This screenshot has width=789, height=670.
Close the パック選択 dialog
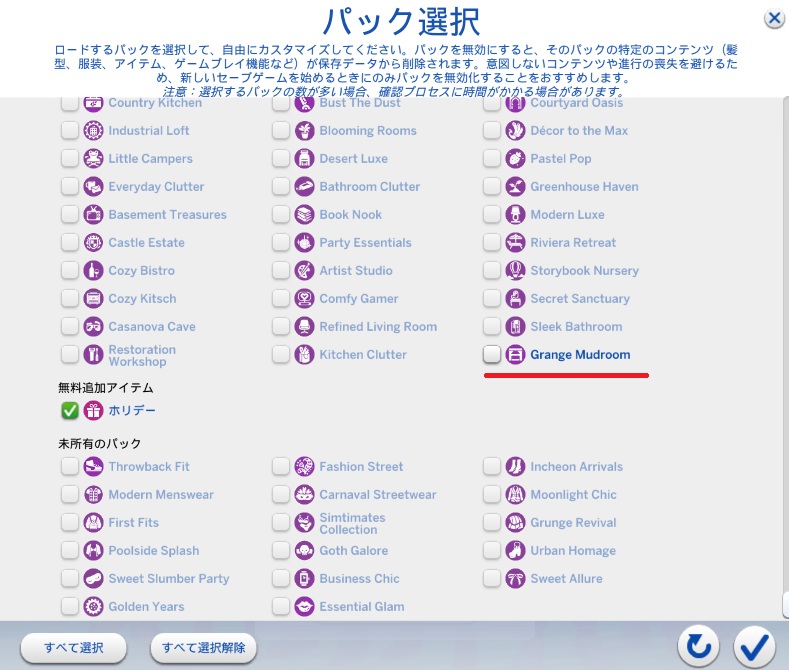tap(774, 19)
